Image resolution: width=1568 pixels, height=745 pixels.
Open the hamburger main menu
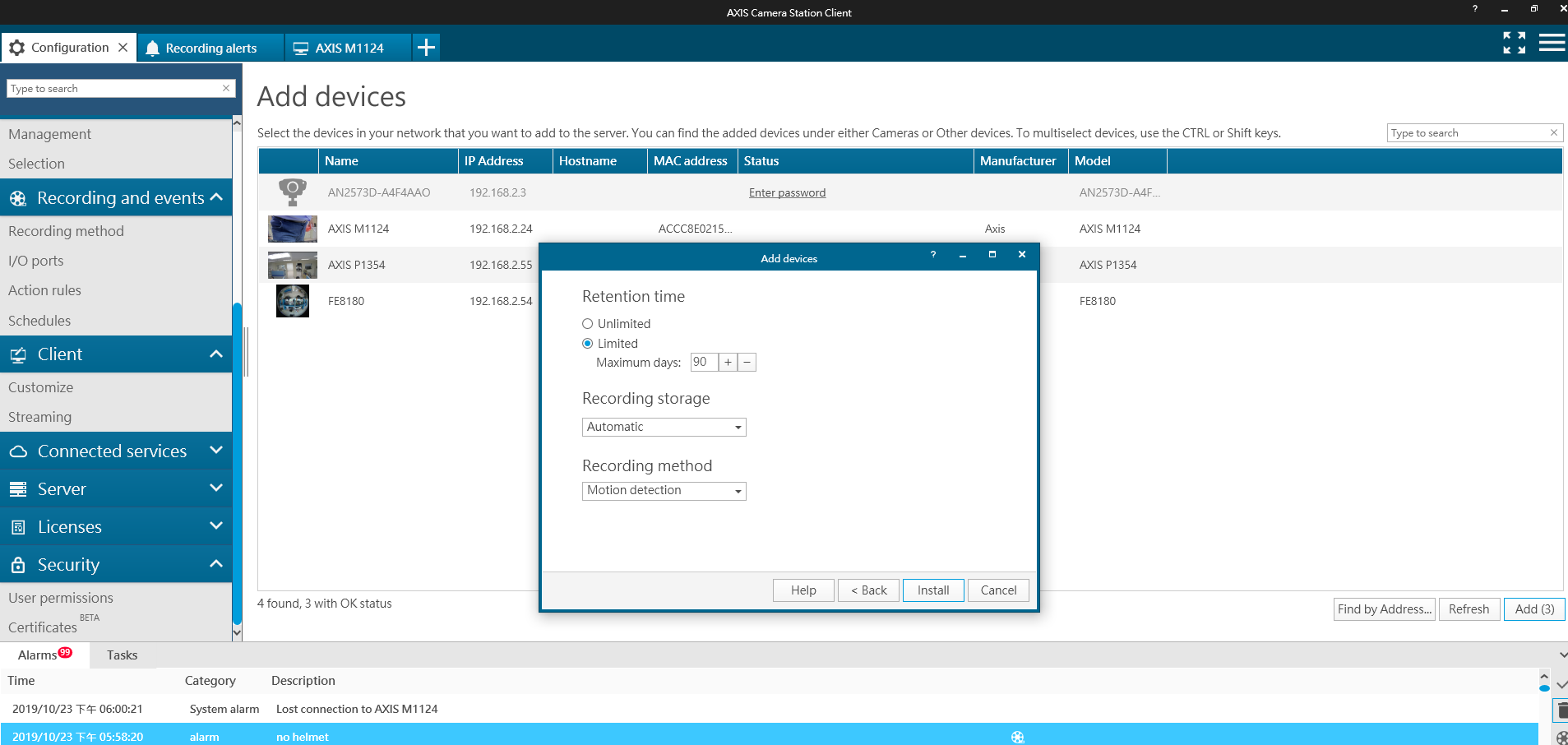(1552, 43)
